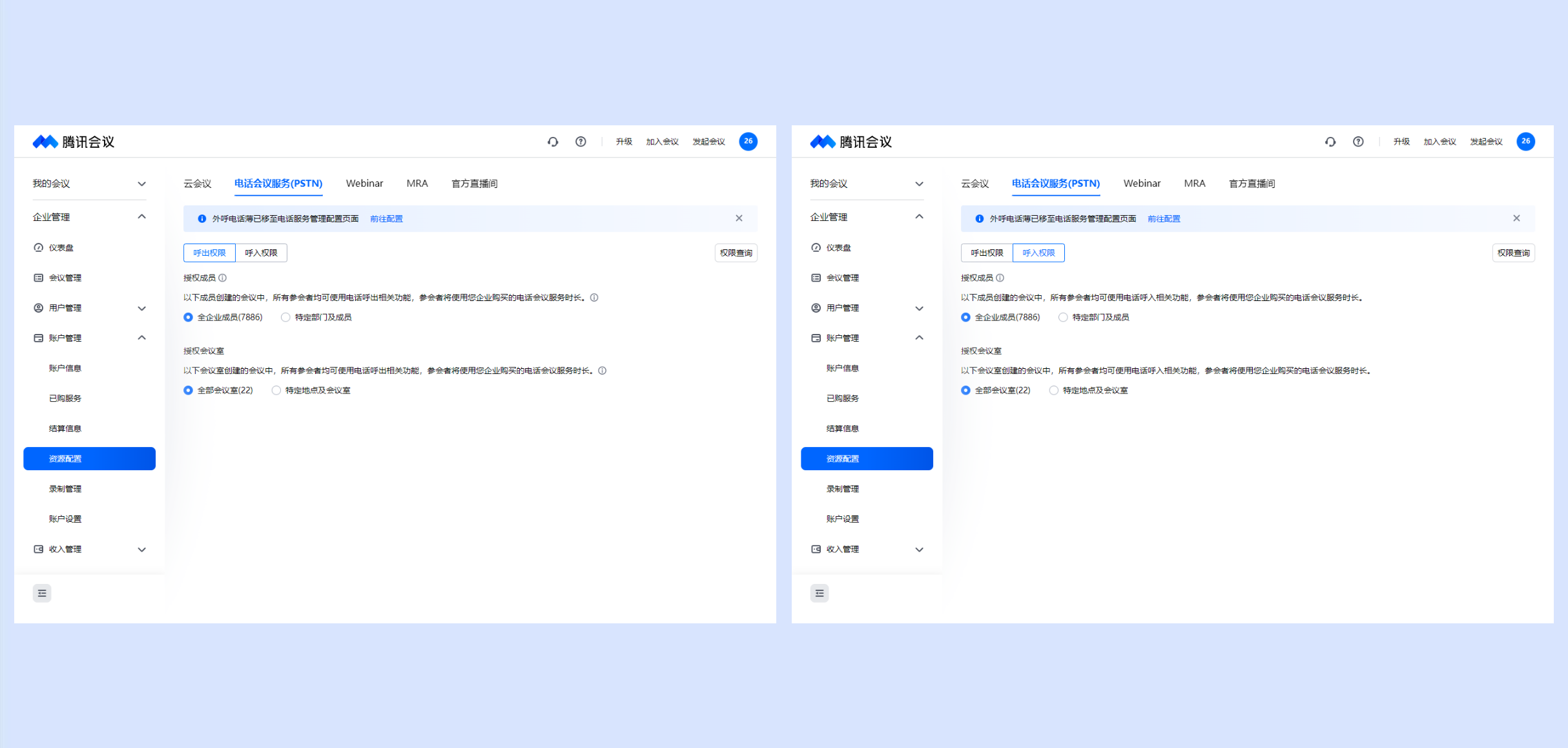Expand 收入管理 chevron in left window
The image size is (1568, 748).
coord(141,550)
